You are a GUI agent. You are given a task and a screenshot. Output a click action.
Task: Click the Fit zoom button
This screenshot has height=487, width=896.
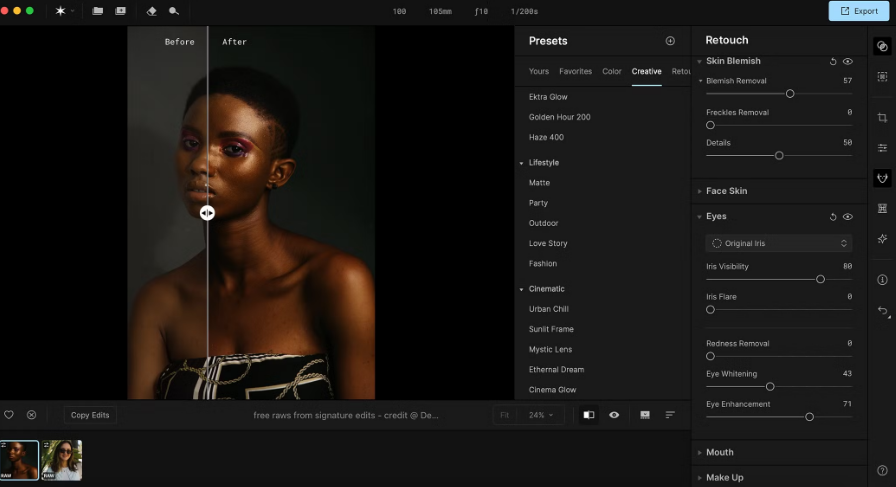(x=505, y=415)
